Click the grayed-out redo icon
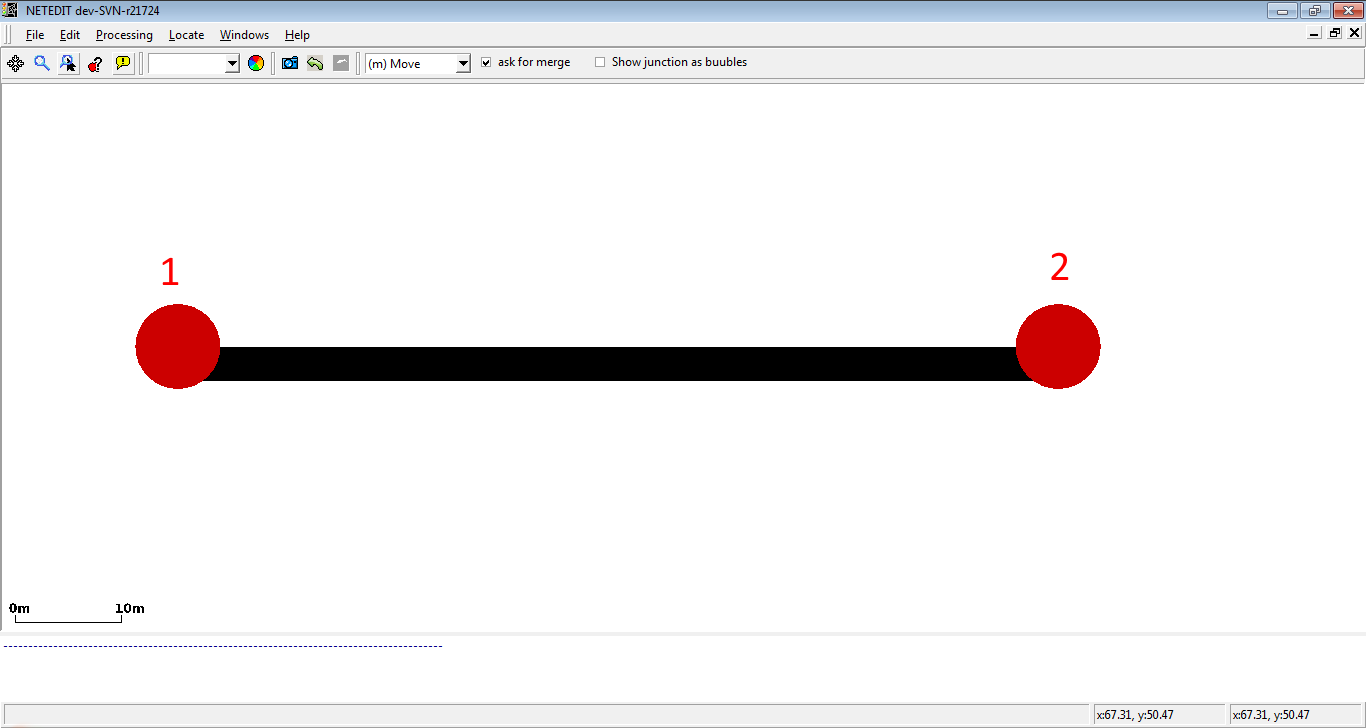 point(341,63)
